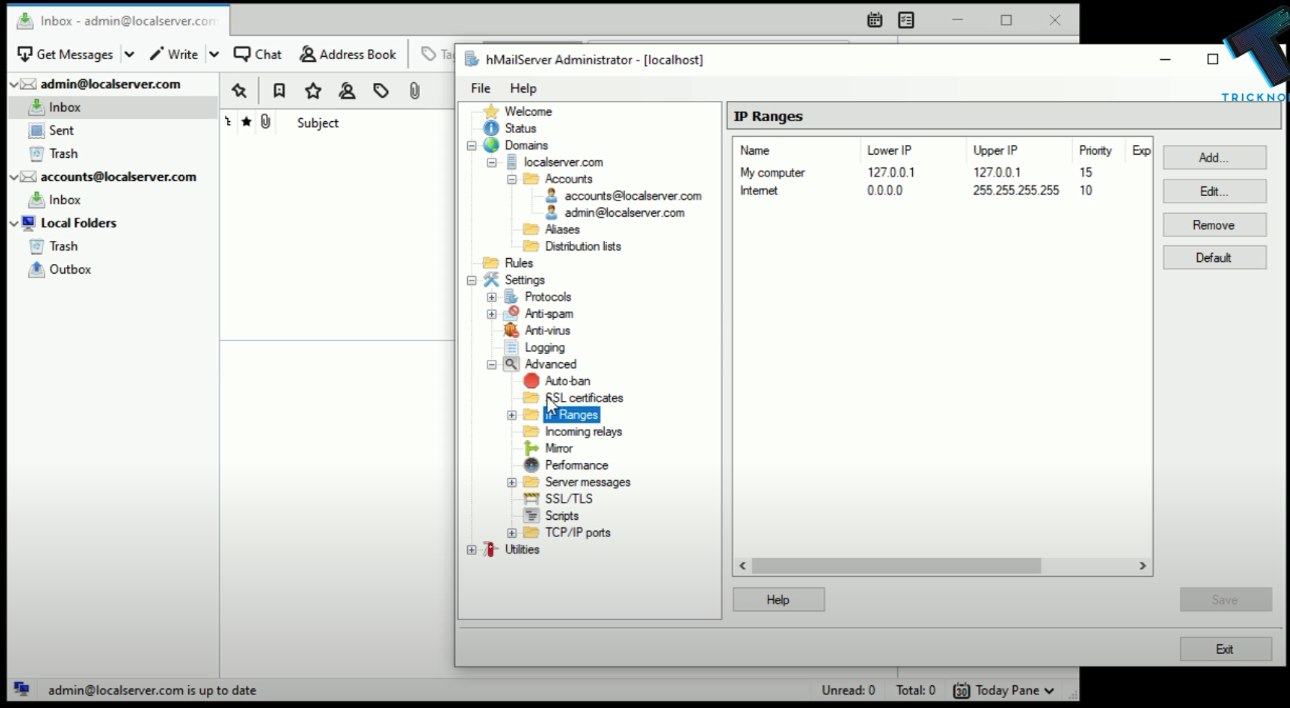The height and width of the screenshot is (708, 1290).
Task: Select accounts@localserver.com user icon in tree
Action: pyautogui.click(x=551, y=196)
